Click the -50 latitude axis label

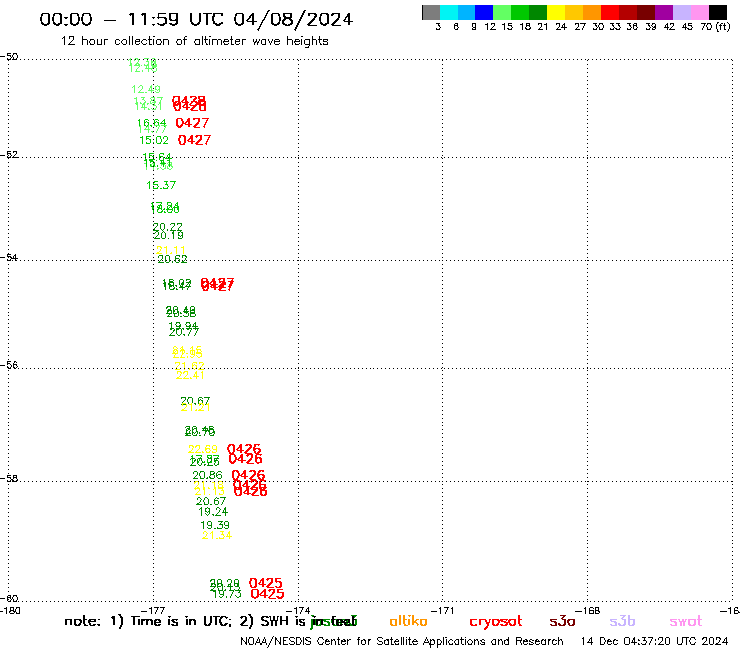coord(9,57)
